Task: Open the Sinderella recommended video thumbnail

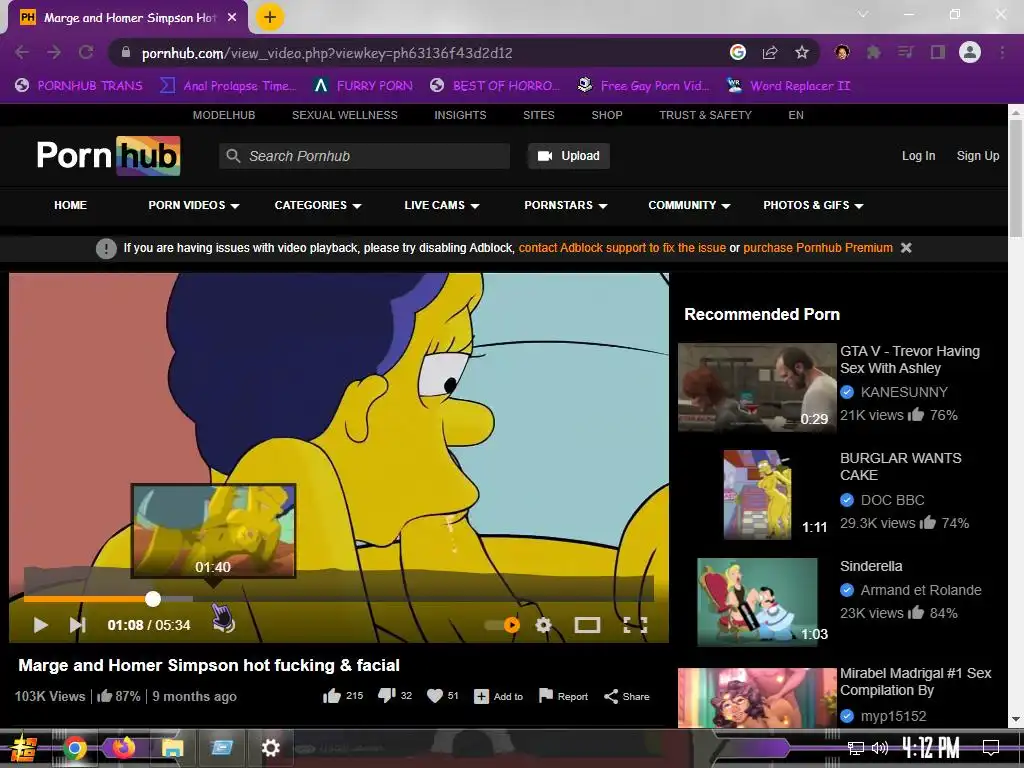Action: pyautogui.click(x=757, y=601)
